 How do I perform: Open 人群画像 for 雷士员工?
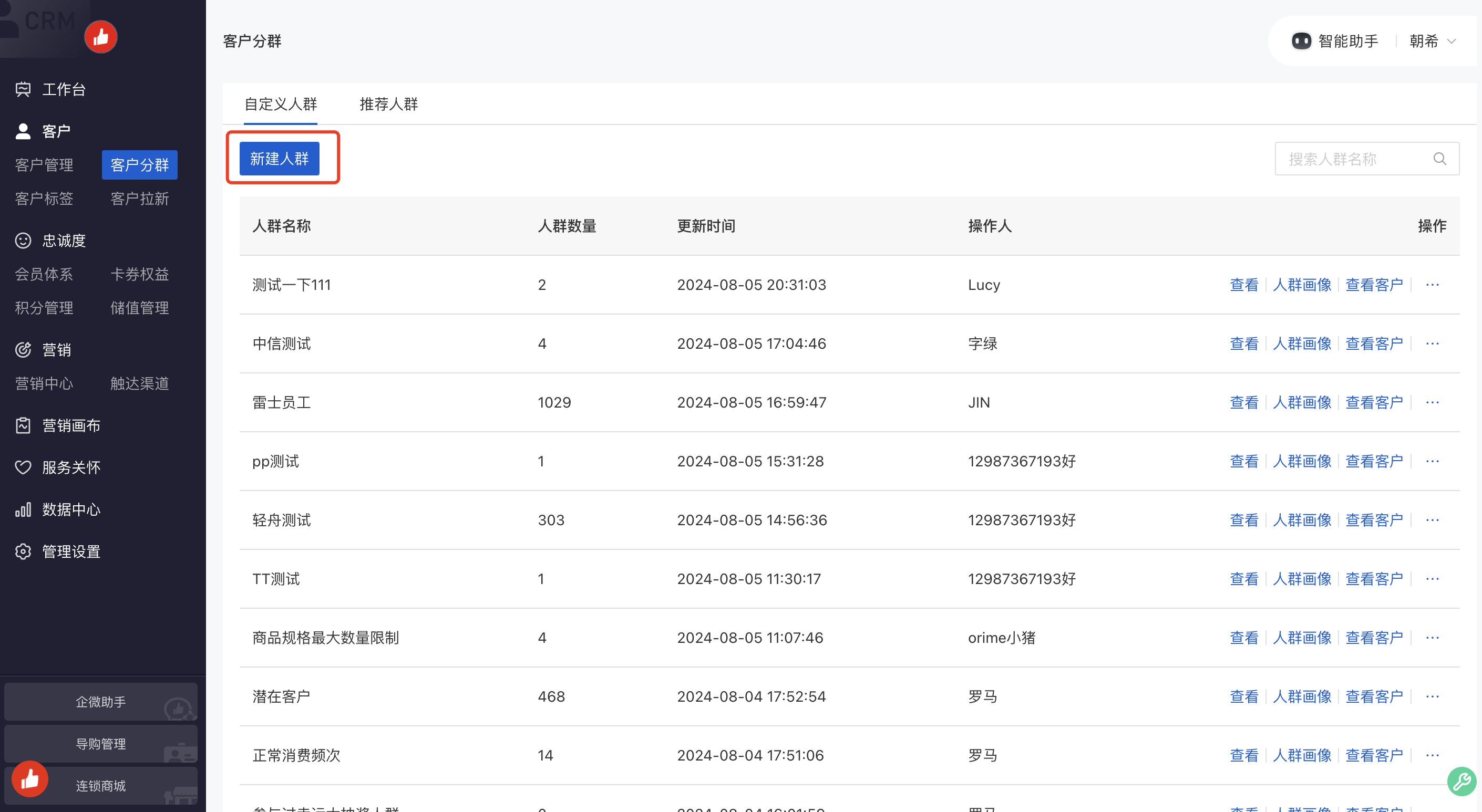tap(1302, 402)
